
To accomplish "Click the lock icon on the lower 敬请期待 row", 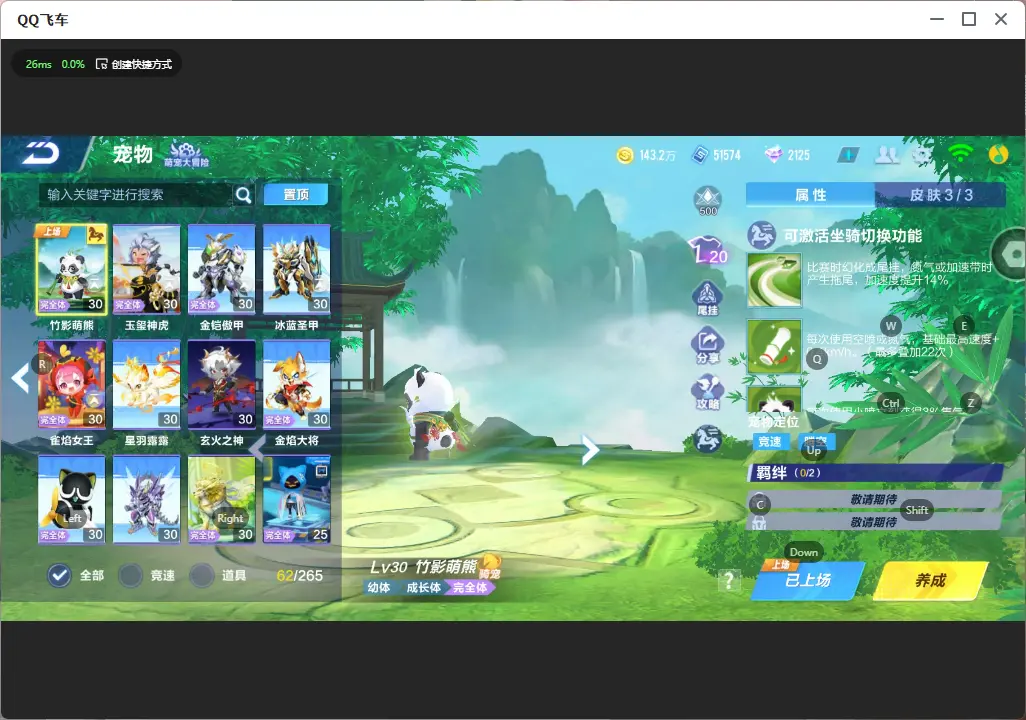I will pyautogui.click(x=759, y=522).
